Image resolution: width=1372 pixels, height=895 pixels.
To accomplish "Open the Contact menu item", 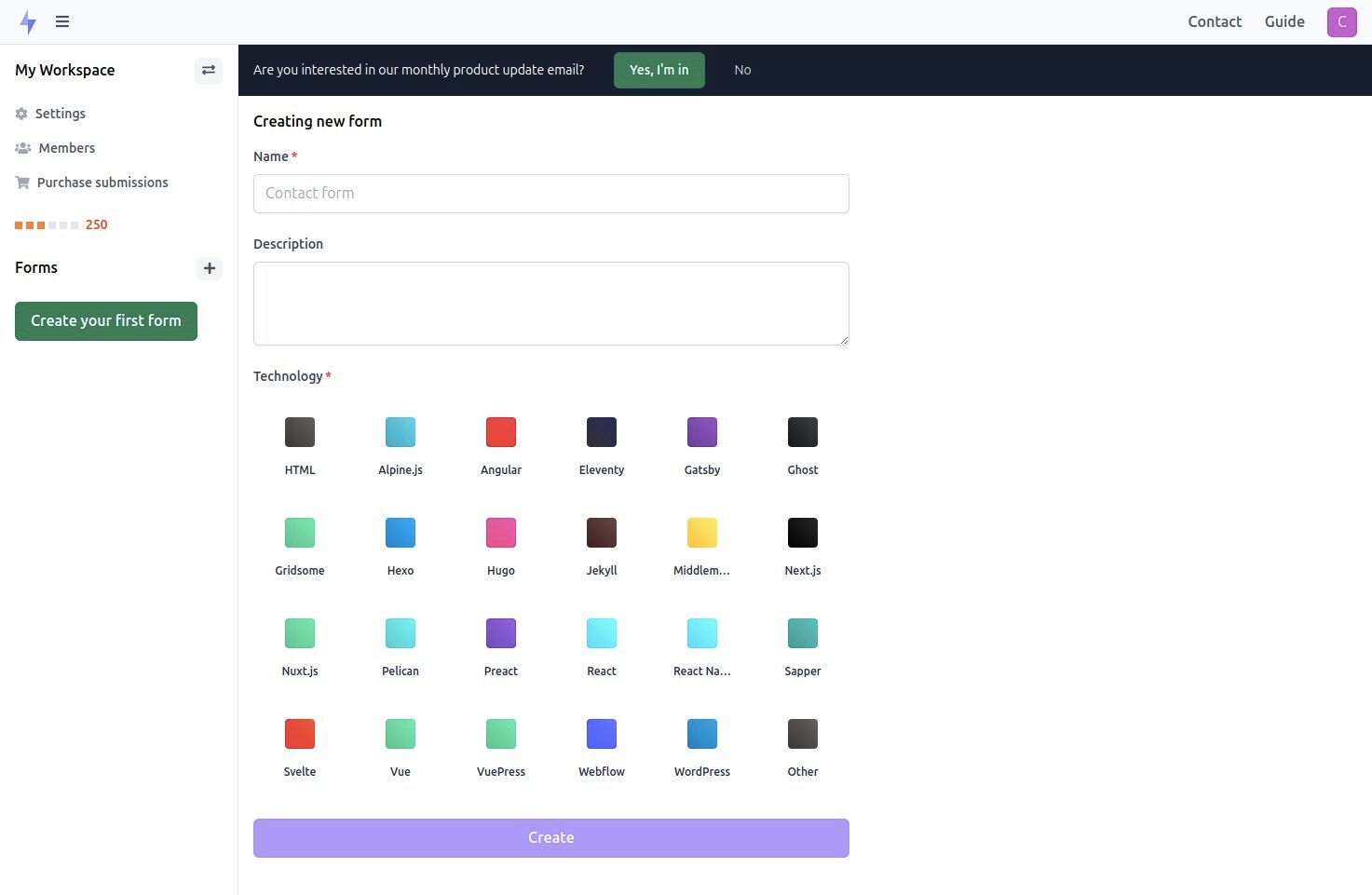I will (1214, 21).
